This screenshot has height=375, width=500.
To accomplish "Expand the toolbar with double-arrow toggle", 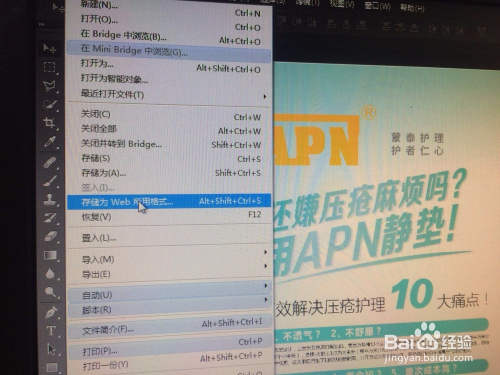I will 42,24.
